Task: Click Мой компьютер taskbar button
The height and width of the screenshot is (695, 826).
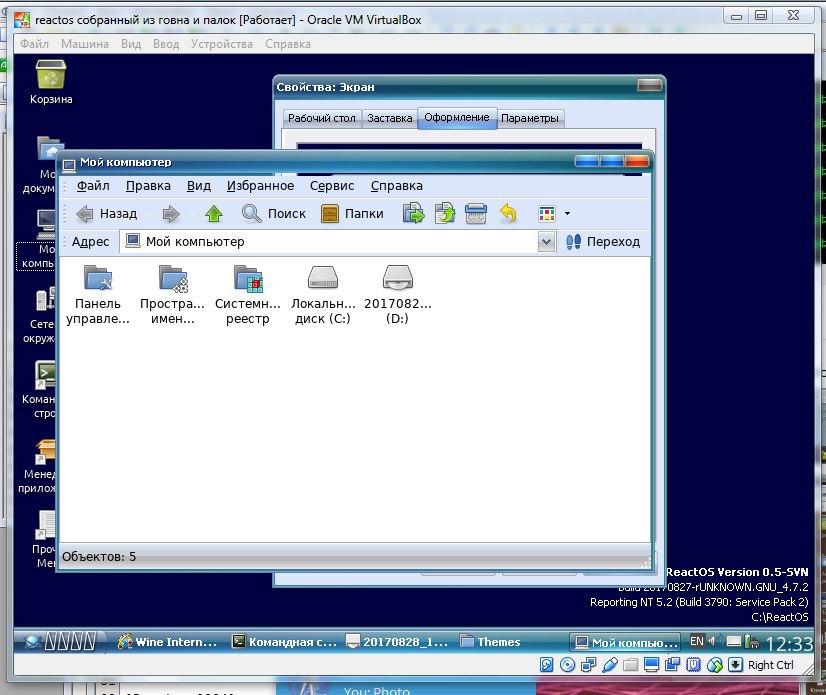Action: coord(625,642)
